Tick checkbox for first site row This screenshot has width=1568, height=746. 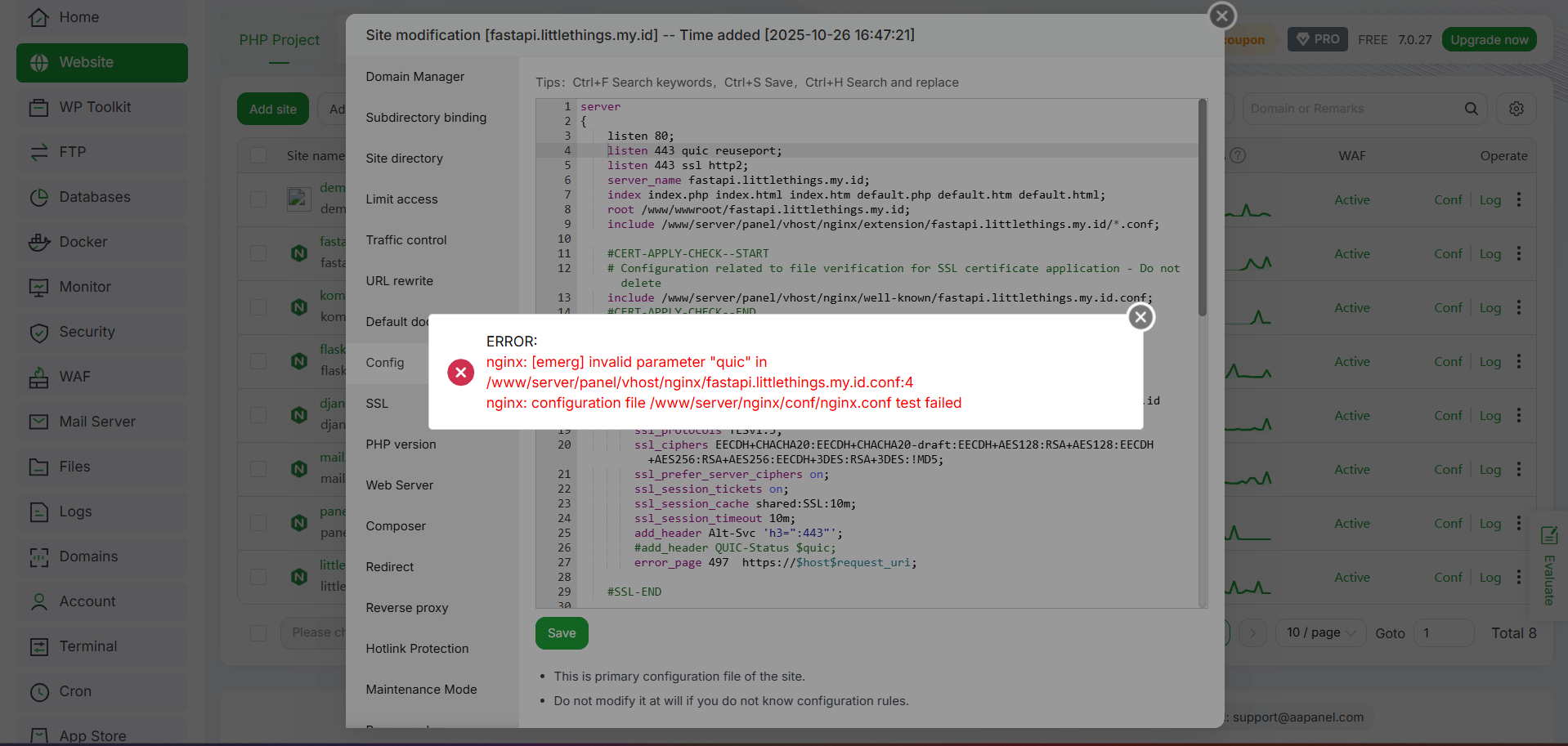point(258,199)
